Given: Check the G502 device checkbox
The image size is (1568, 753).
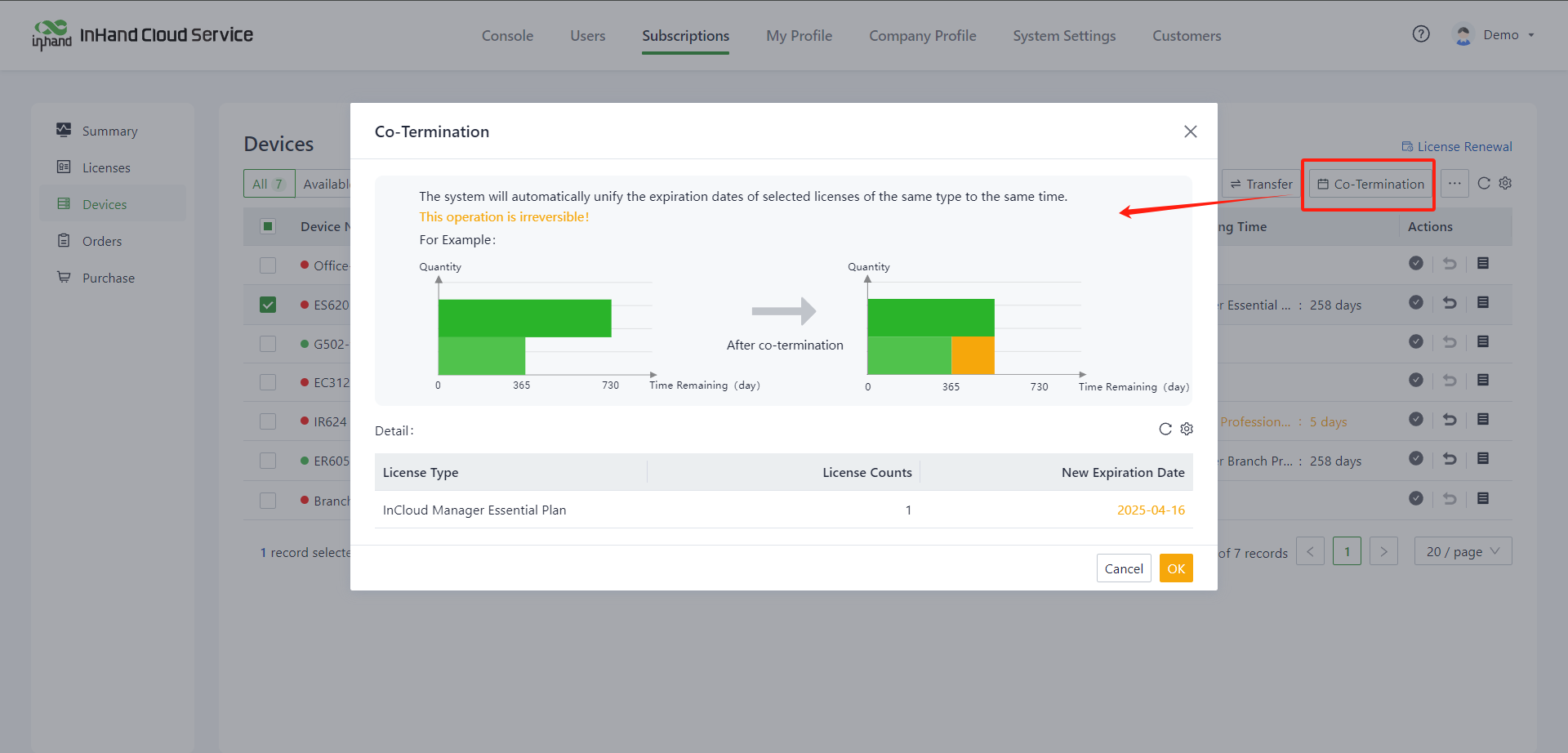Looking at the screenshot, I should click(268, 344).
